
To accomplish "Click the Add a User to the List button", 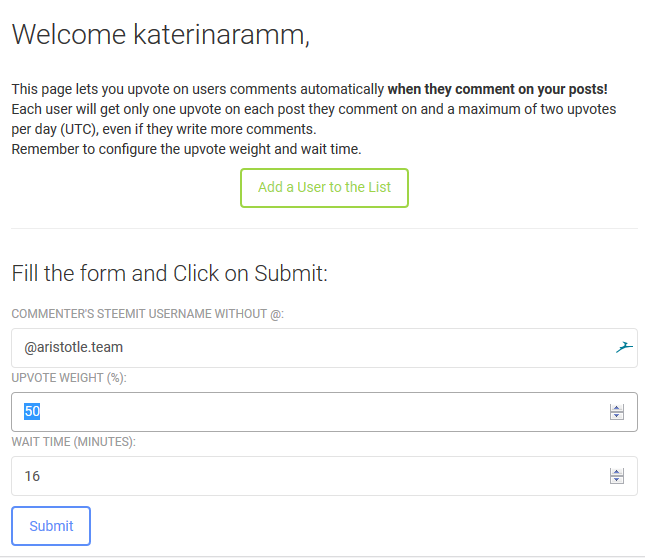I will point(324,188).
